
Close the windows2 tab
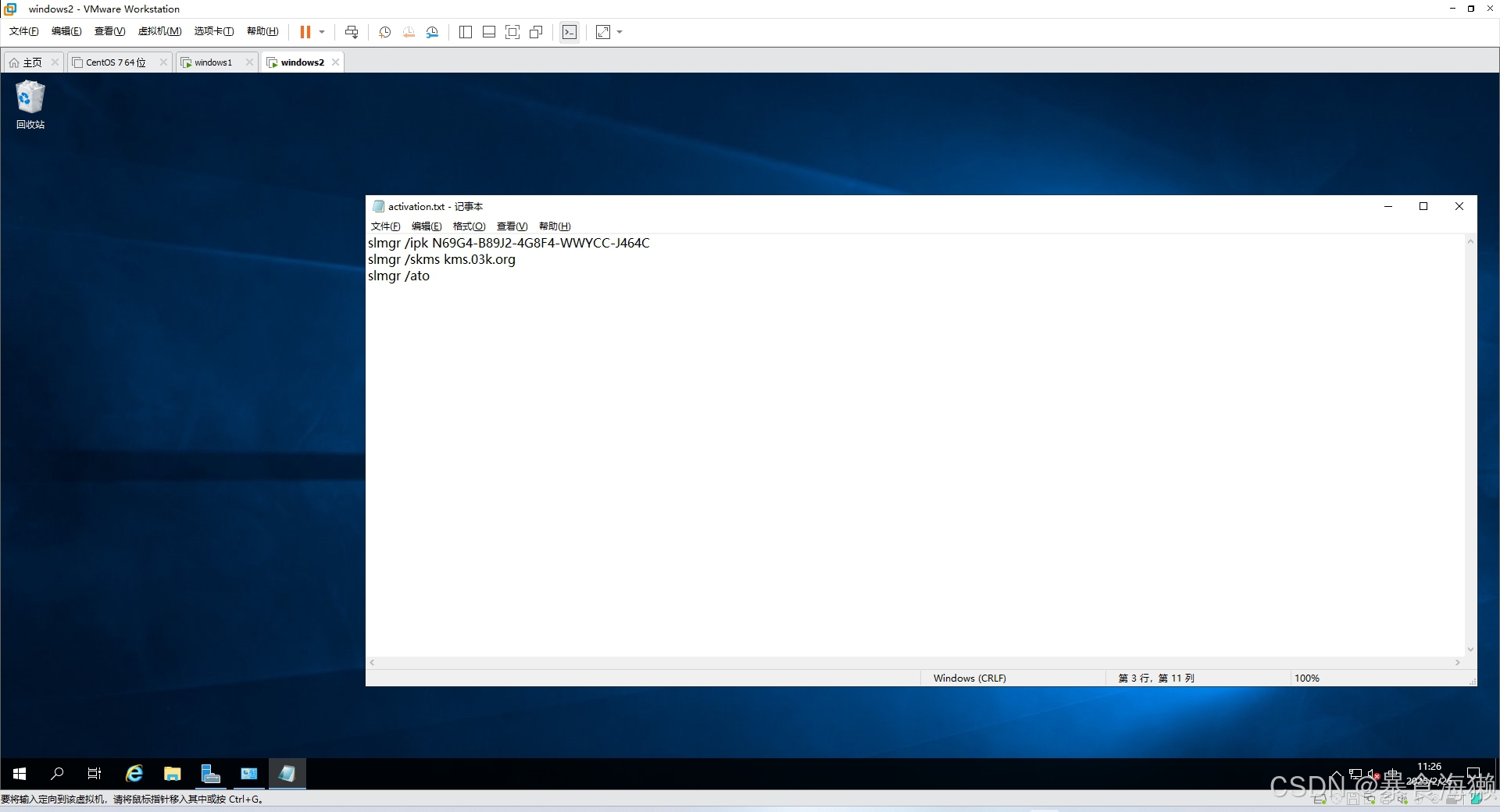coord(335,62)
